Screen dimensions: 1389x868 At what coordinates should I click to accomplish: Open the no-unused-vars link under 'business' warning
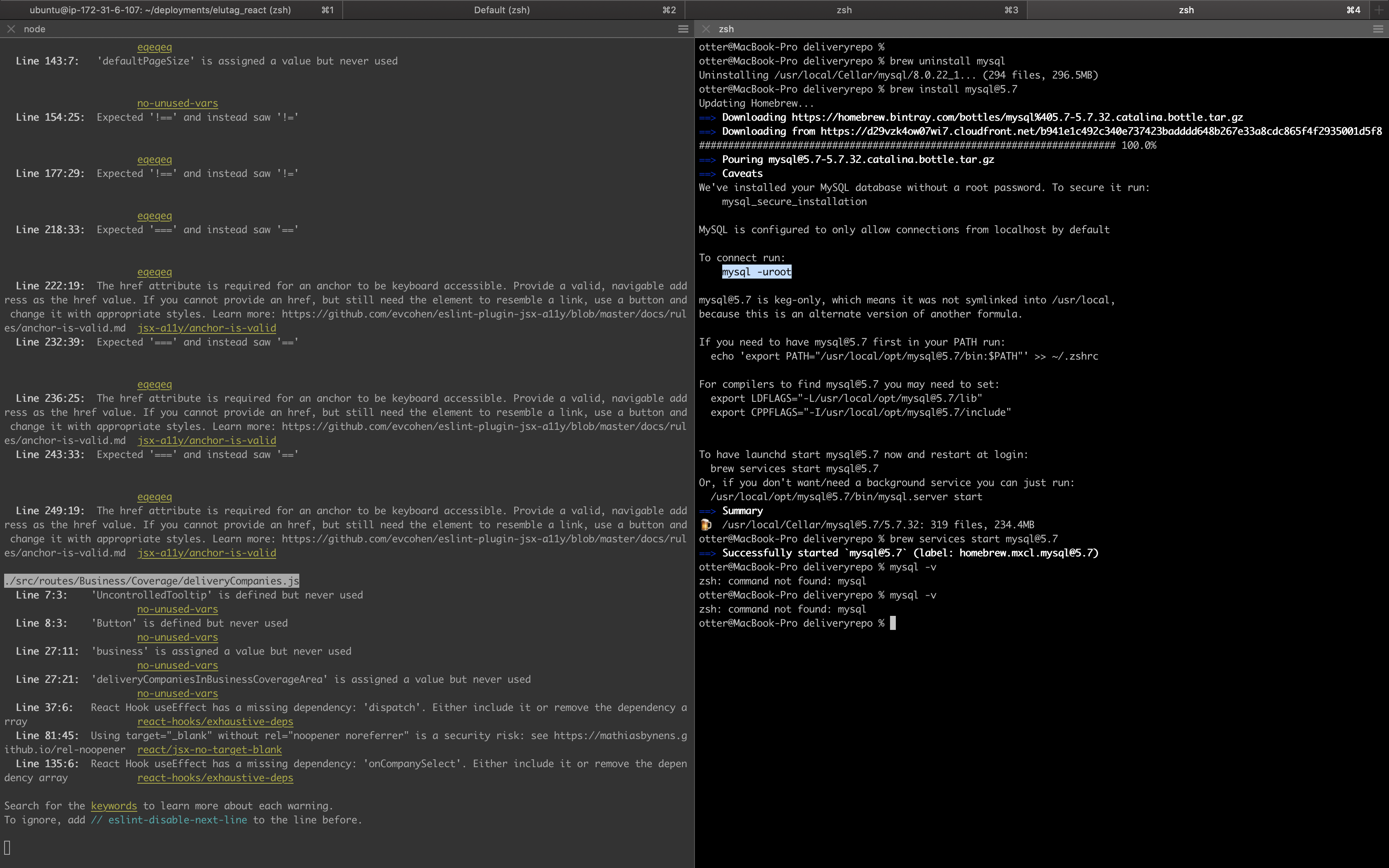pyautogui.click(x=177, y=666)
